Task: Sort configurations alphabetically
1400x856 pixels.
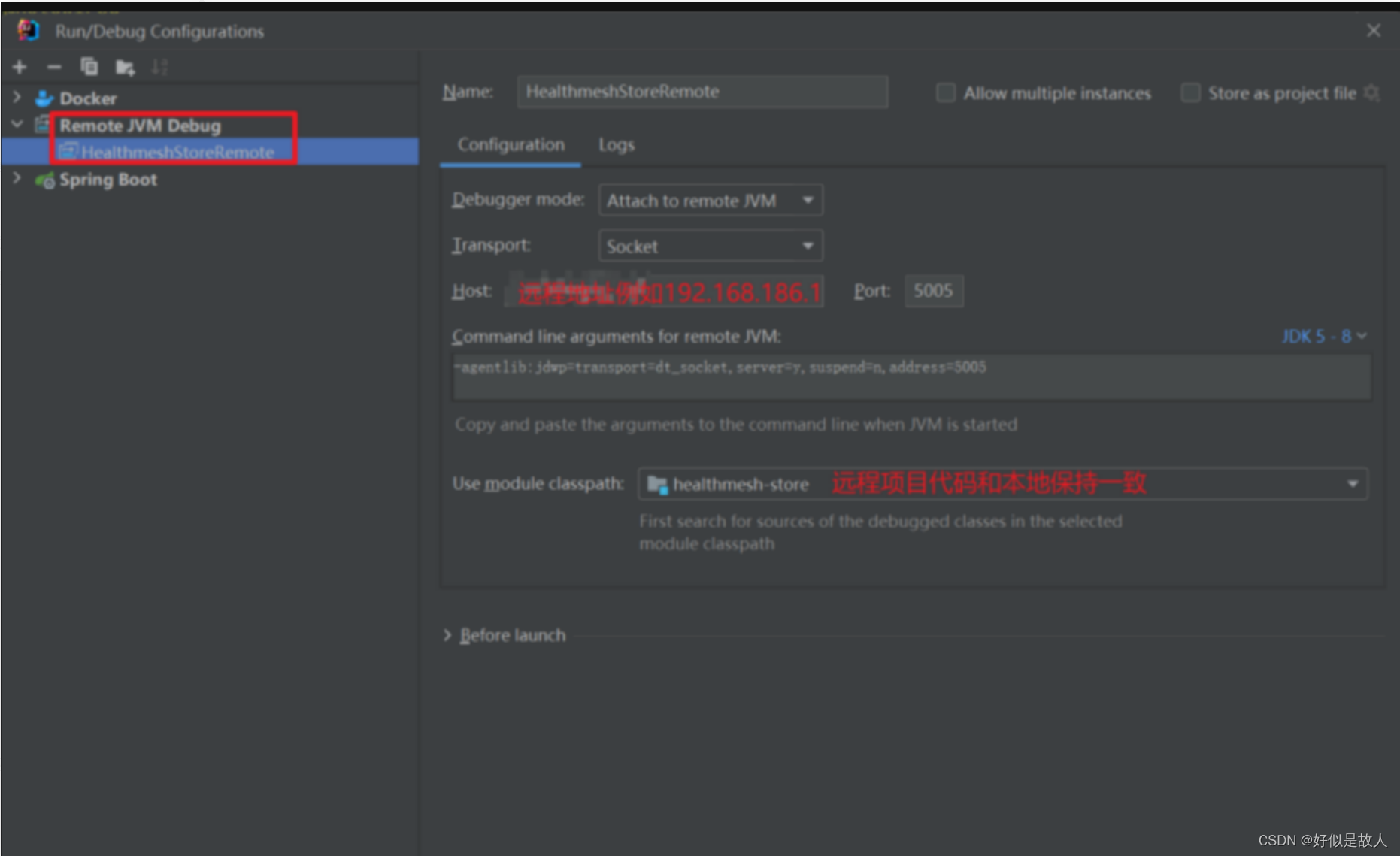Action: pos(159,67)
